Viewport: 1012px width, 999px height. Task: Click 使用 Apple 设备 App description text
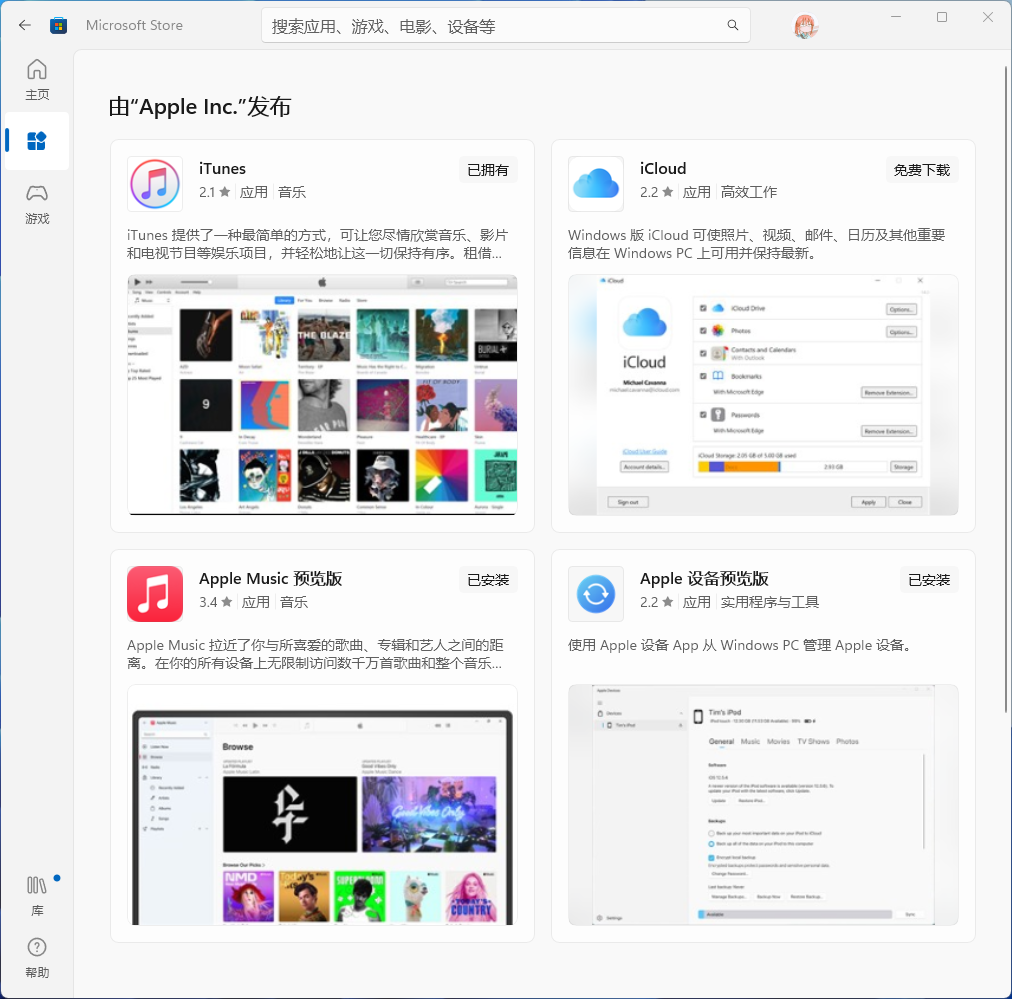[740, 645]
